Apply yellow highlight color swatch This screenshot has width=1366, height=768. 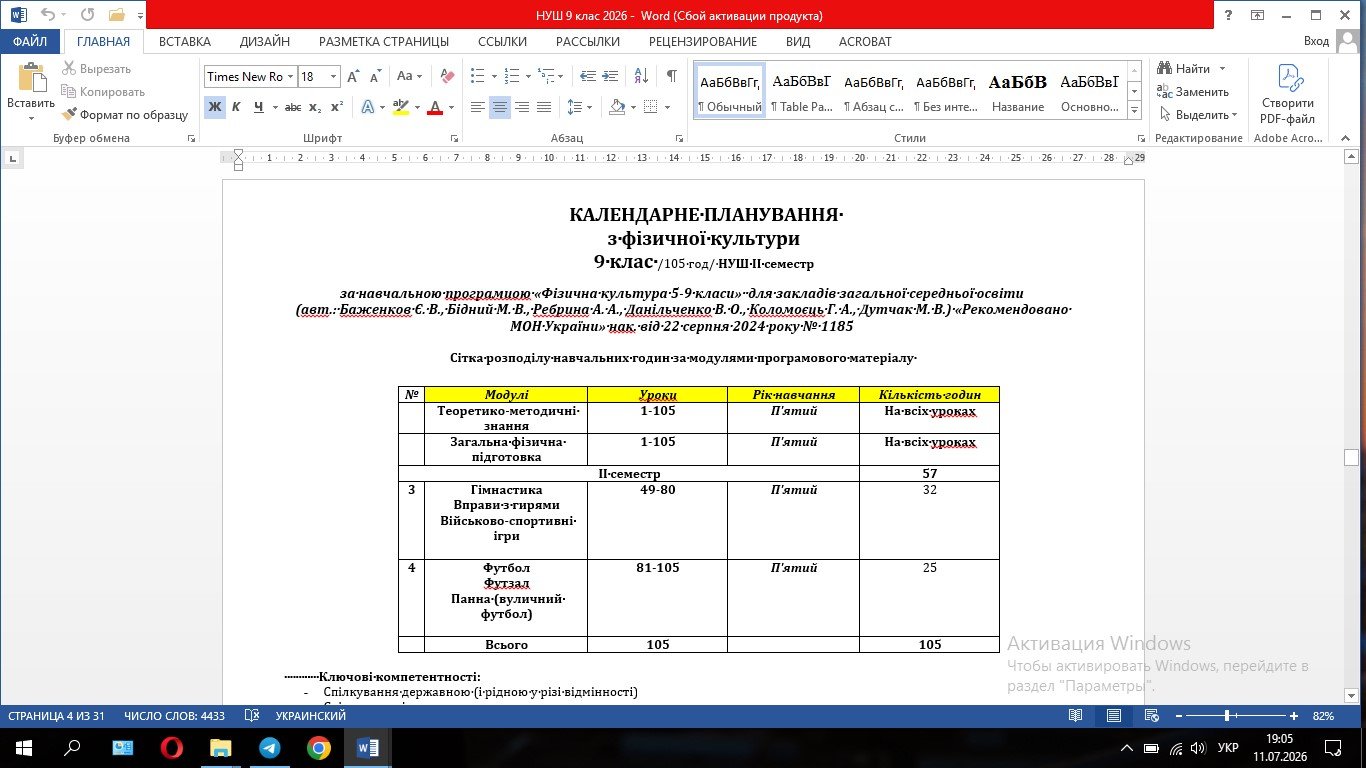(x=400, y=107)
